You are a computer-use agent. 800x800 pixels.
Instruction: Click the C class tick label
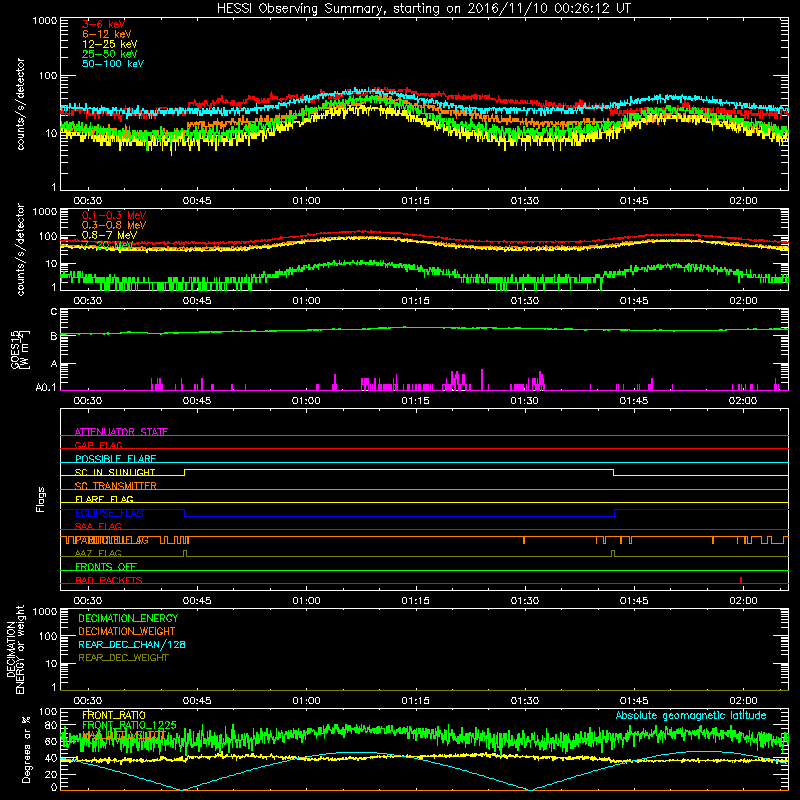(54, 312)
